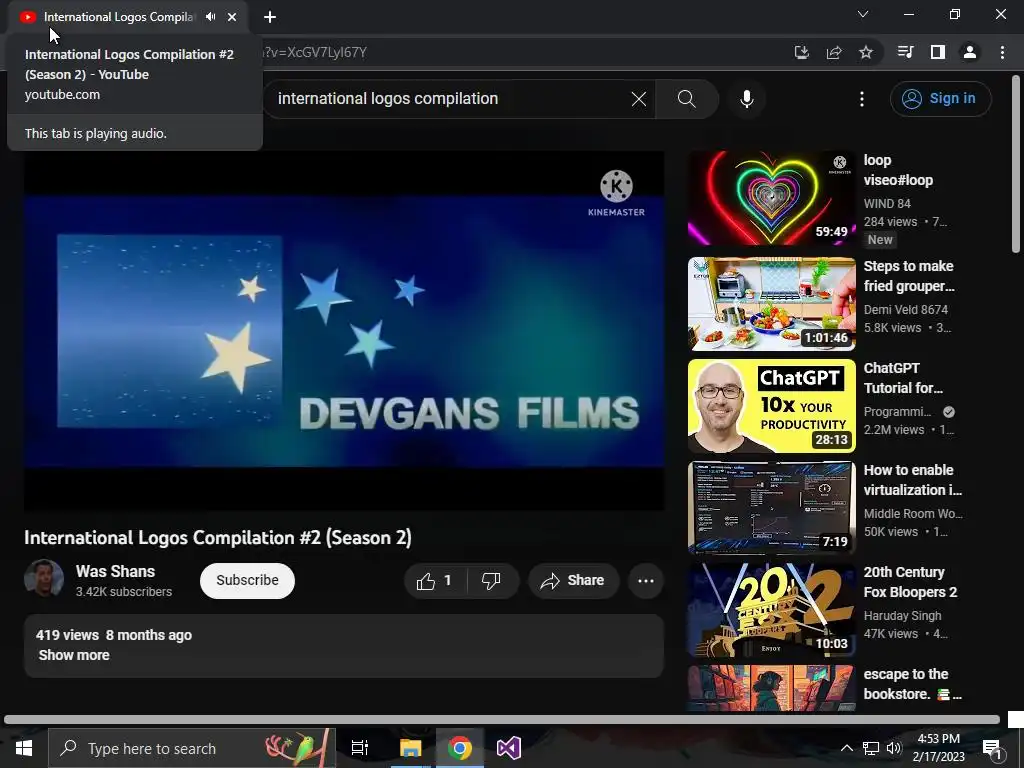
Task: Click channel name Haruday Singh
Action: point(902,616)
